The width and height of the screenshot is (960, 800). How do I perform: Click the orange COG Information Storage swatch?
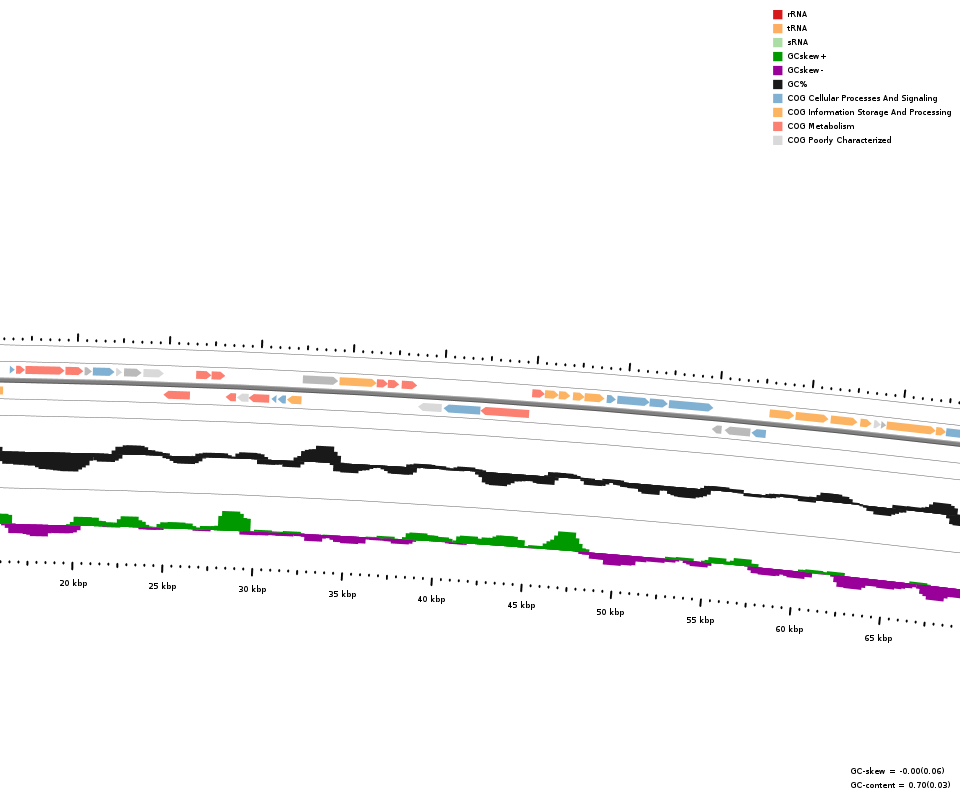click(778, 112)
